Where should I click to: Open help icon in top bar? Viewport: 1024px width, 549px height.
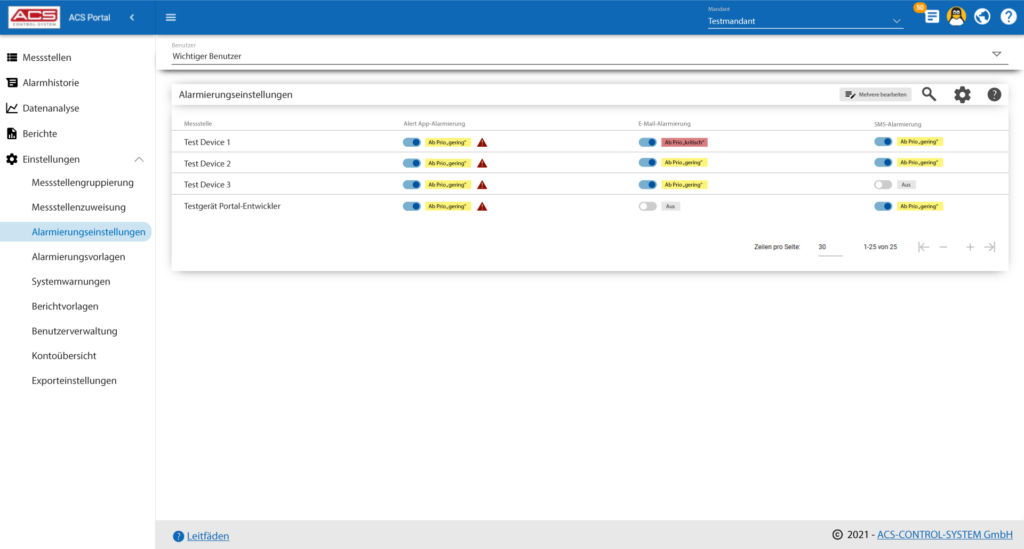click(x=1008, y=16)
